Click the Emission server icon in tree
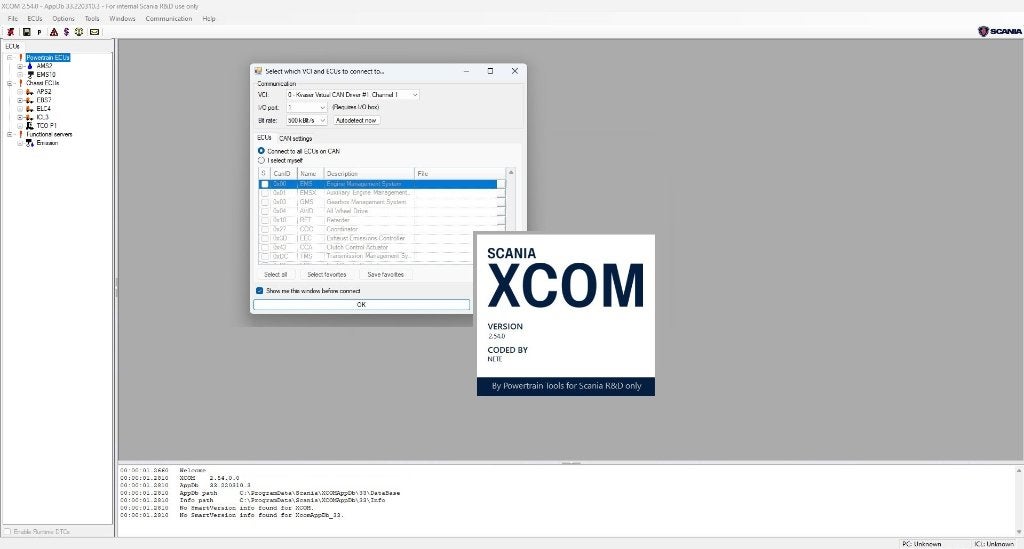 tap(30, 143)
